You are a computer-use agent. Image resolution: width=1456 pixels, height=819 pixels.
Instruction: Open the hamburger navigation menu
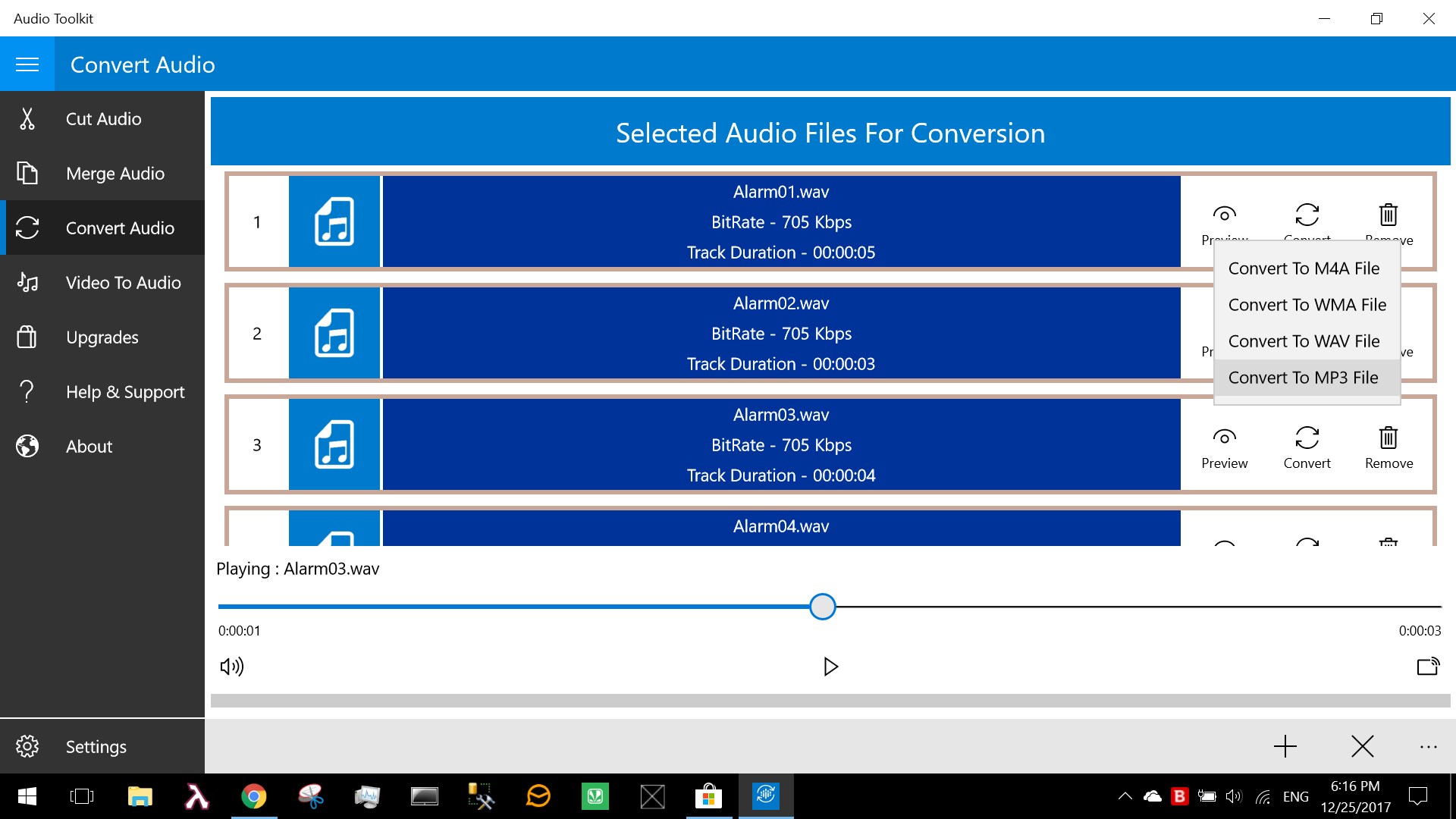pyautogui.click(x=27, y=64)
